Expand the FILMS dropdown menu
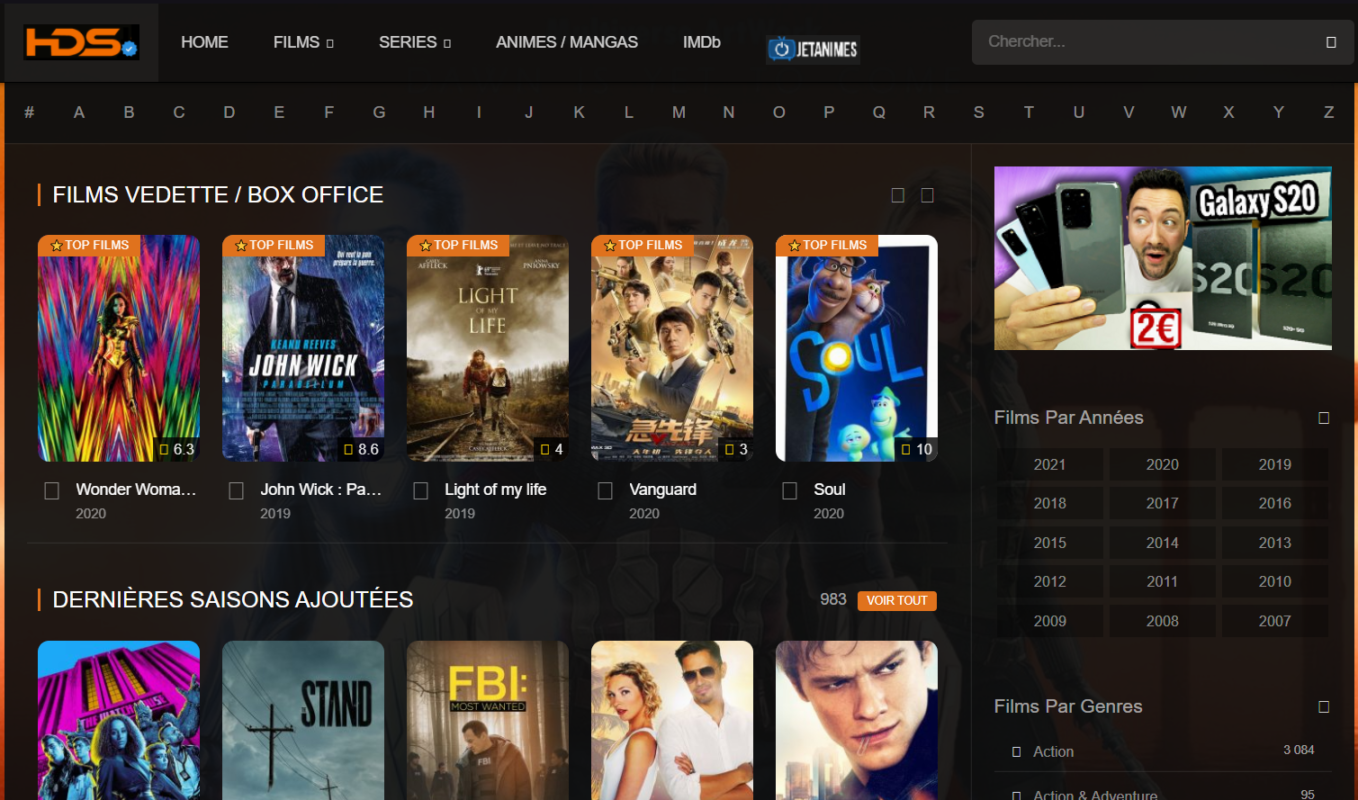Viewport: 1358px width, 800px height. (303, 42)
